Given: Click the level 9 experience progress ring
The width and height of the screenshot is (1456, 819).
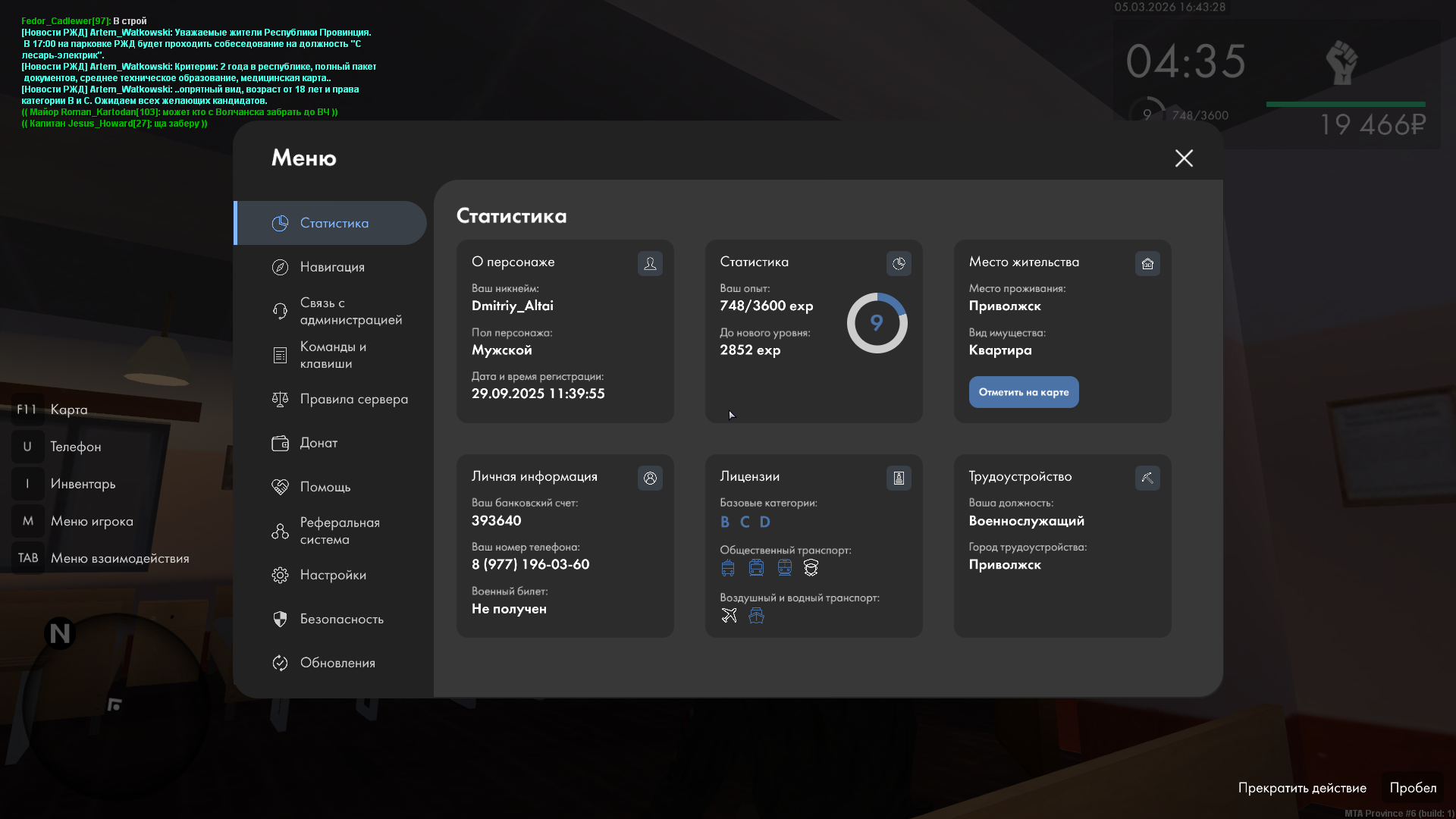Looking at the screenshot, I should tap(877, 323).
